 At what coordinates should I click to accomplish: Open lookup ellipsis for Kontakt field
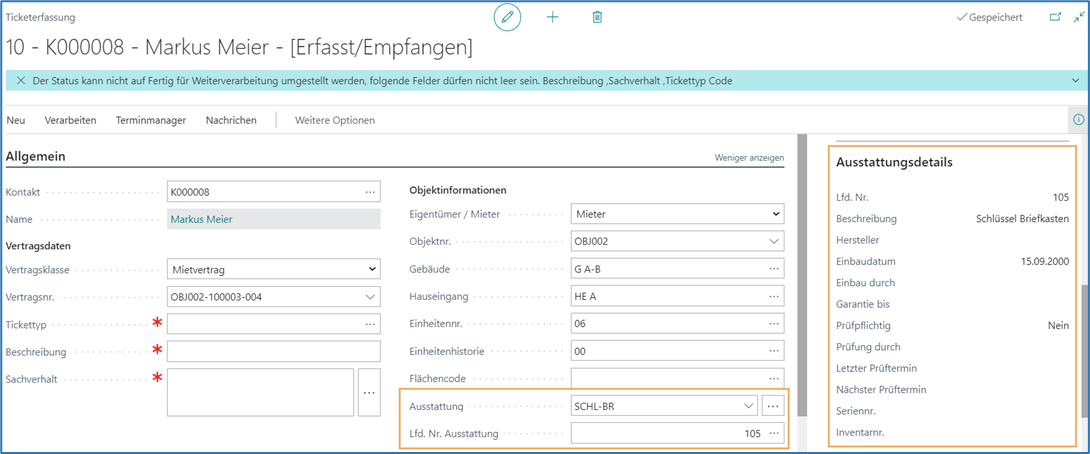tap(370, 192)
